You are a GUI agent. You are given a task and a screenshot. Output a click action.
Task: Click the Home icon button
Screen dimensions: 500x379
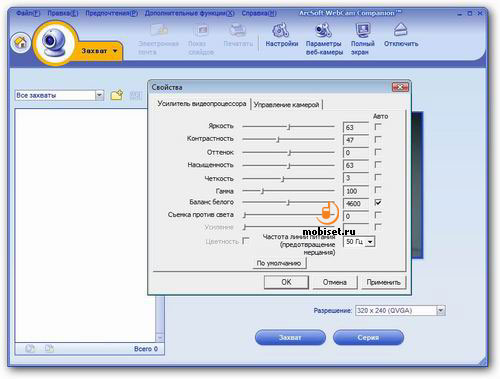click(x=20, y=42)
